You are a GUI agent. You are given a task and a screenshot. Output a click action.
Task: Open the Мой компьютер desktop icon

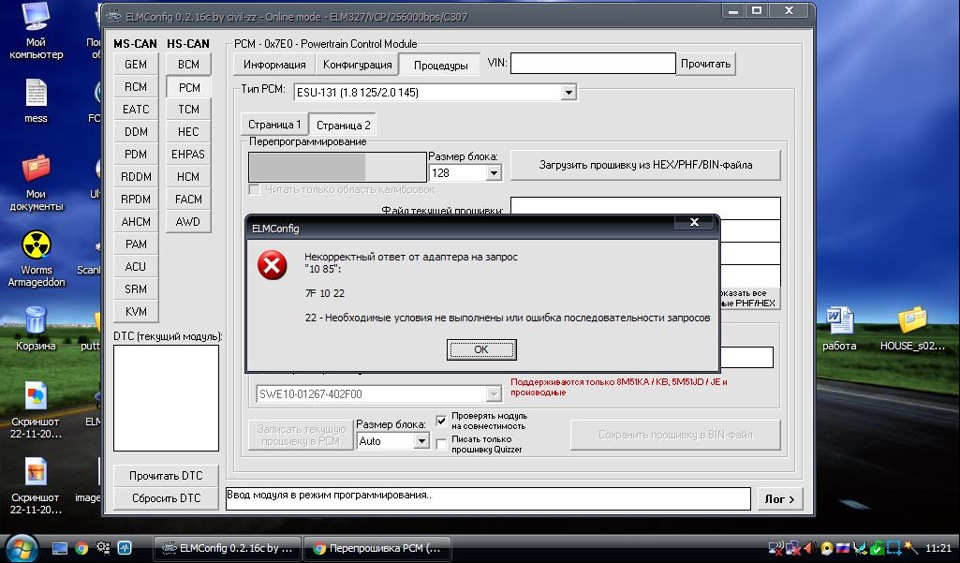pos(36,31)
